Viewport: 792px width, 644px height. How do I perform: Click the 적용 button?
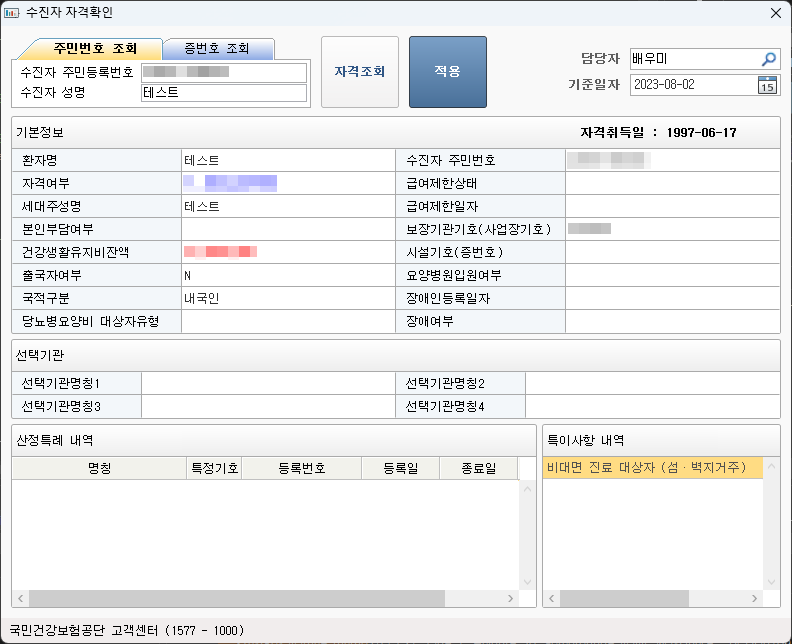[x=447, y=72]
